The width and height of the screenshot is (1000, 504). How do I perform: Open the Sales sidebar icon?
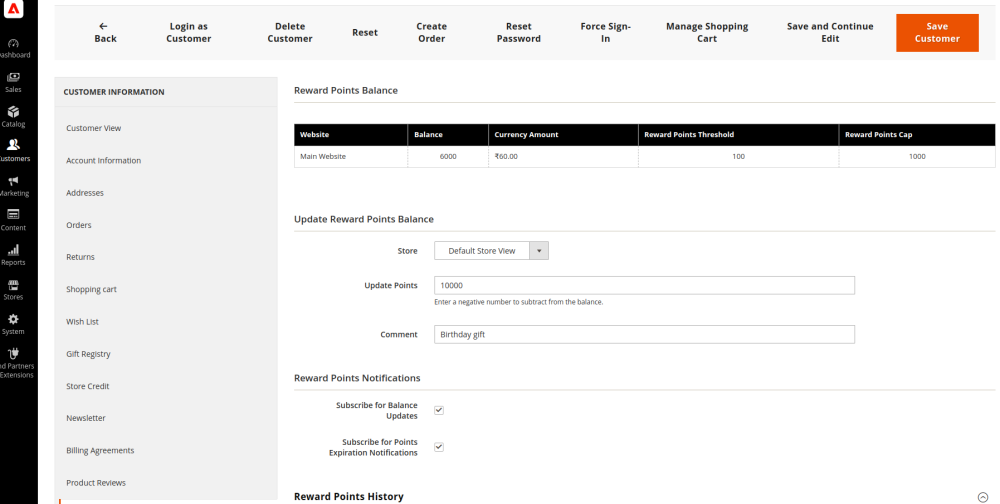tap(13, 78)
